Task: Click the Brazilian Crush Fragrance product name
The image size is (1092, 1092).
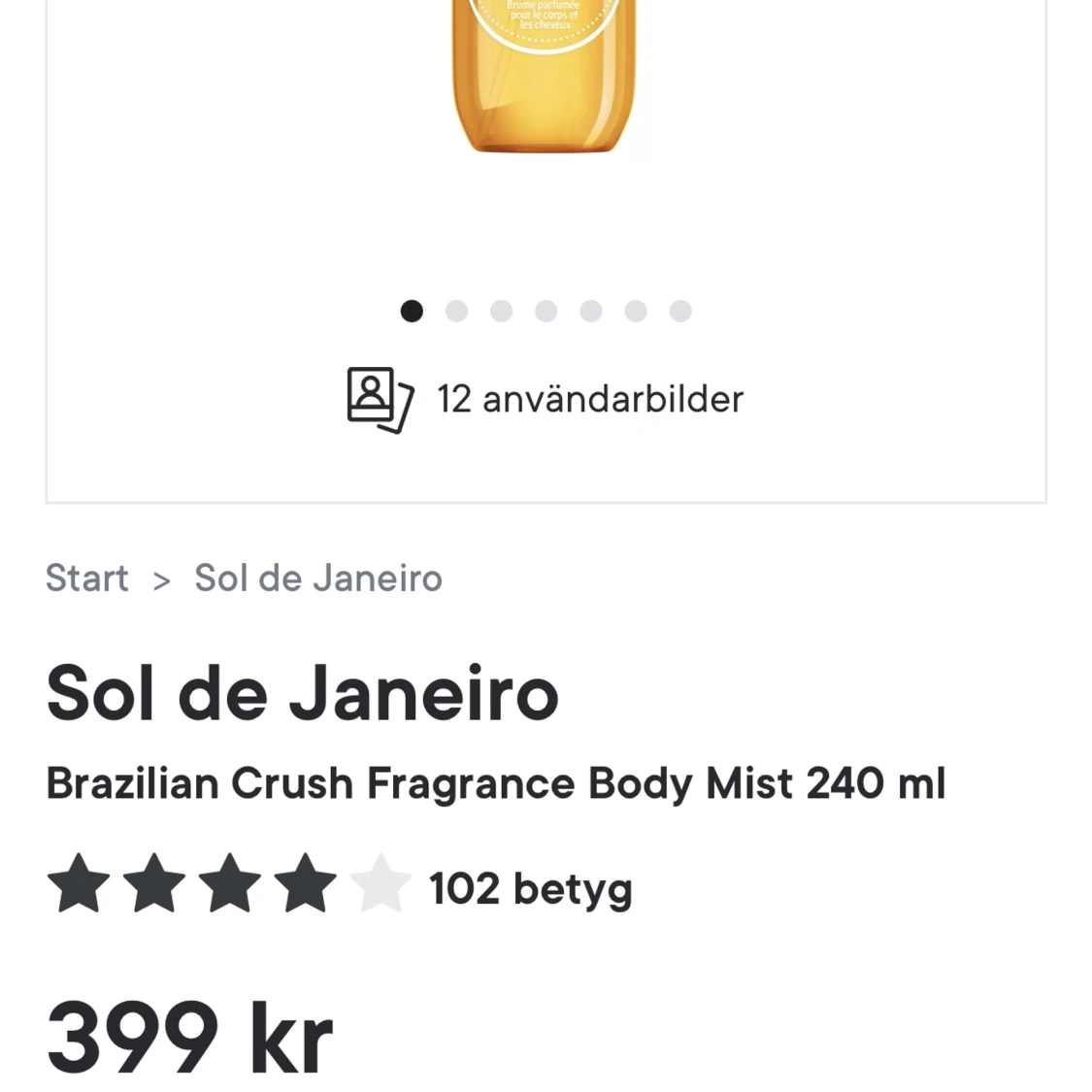Action: 496,782
